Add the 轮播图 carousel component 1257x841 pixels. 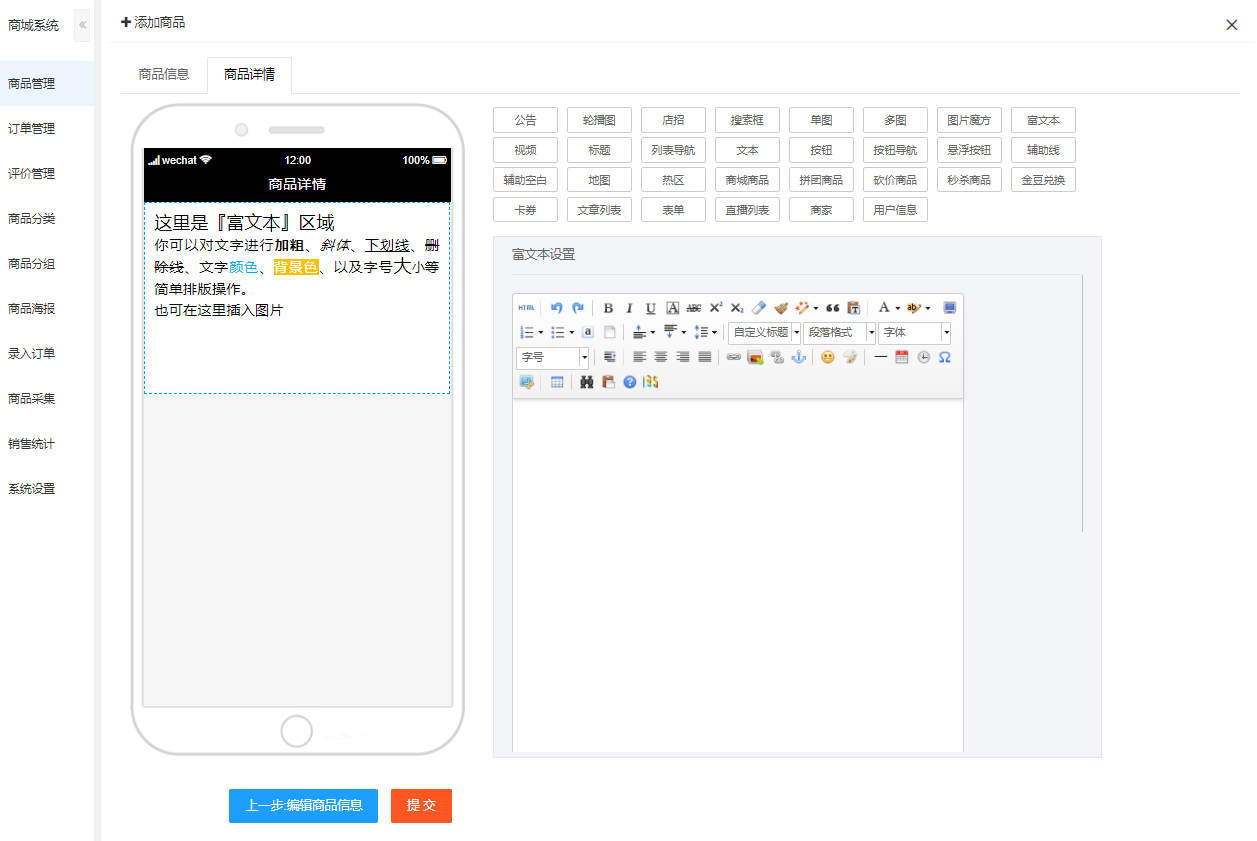coord(599,120)
